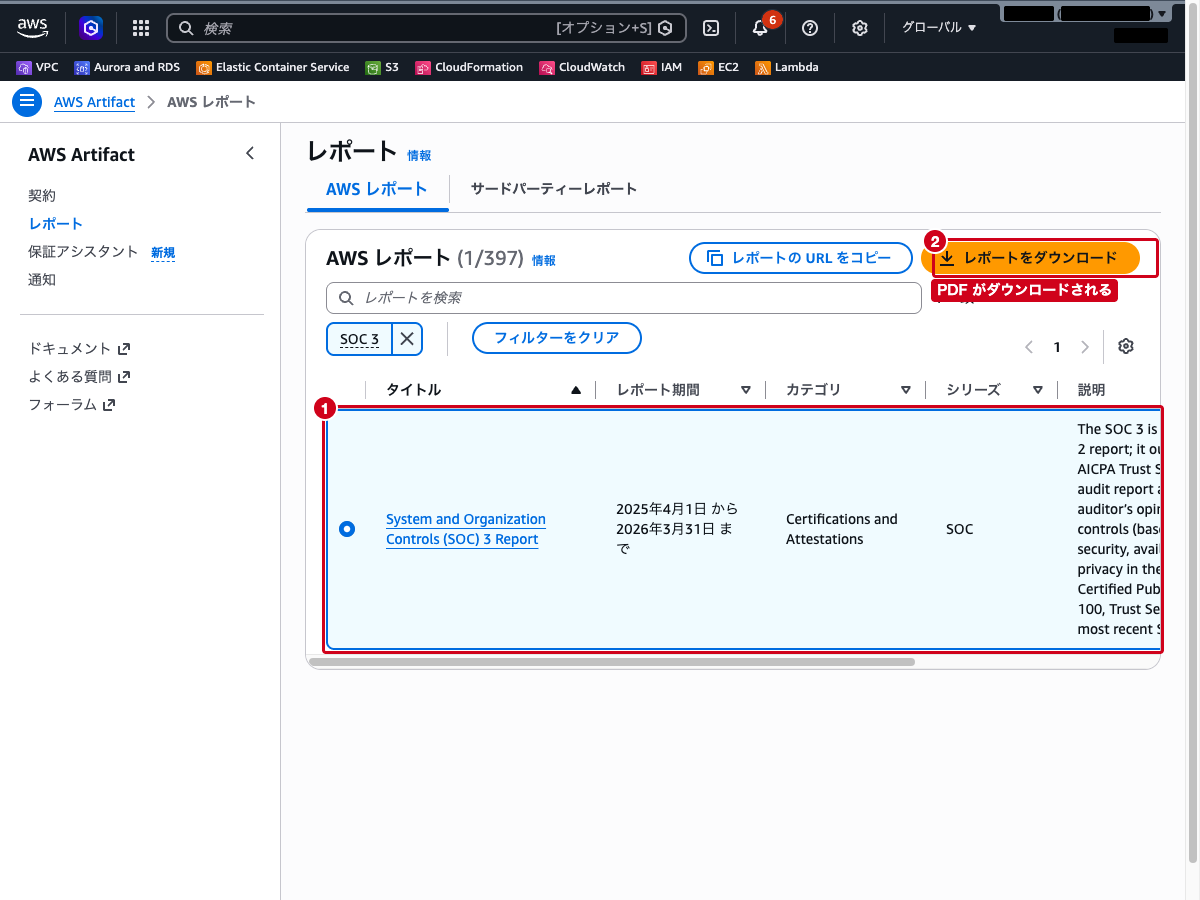
Task: Open レポート in the sidebar
Action: tap(56, 223)
